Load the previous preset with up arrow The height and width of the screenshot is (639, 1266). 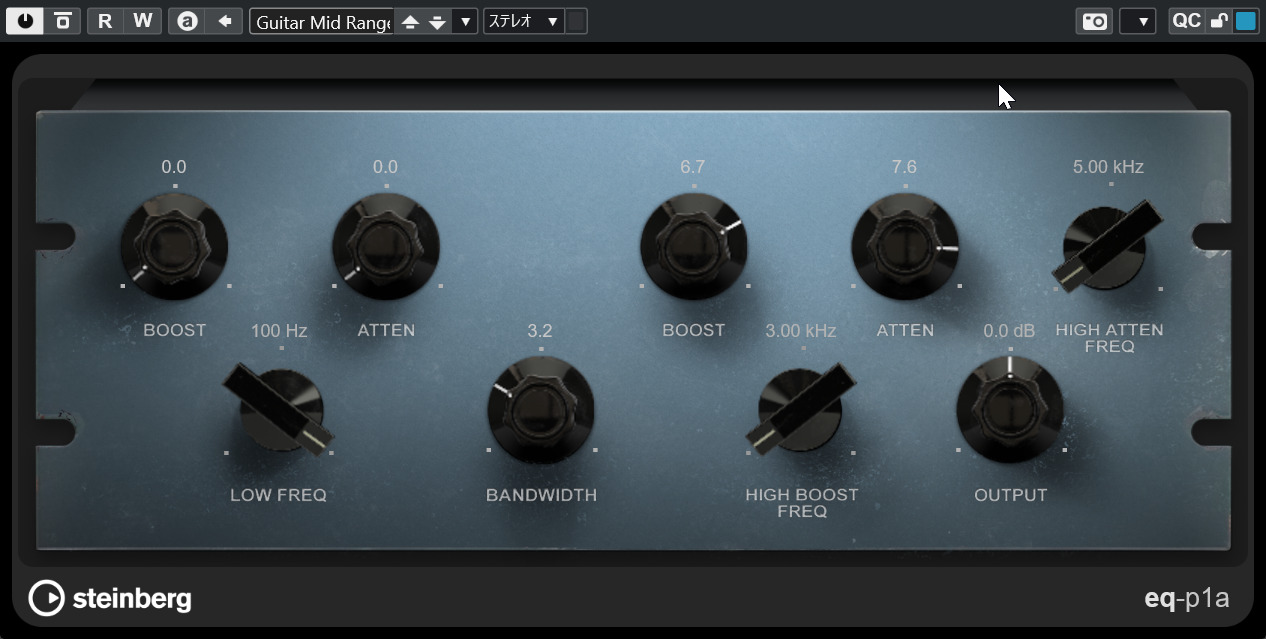click(409, 22)
